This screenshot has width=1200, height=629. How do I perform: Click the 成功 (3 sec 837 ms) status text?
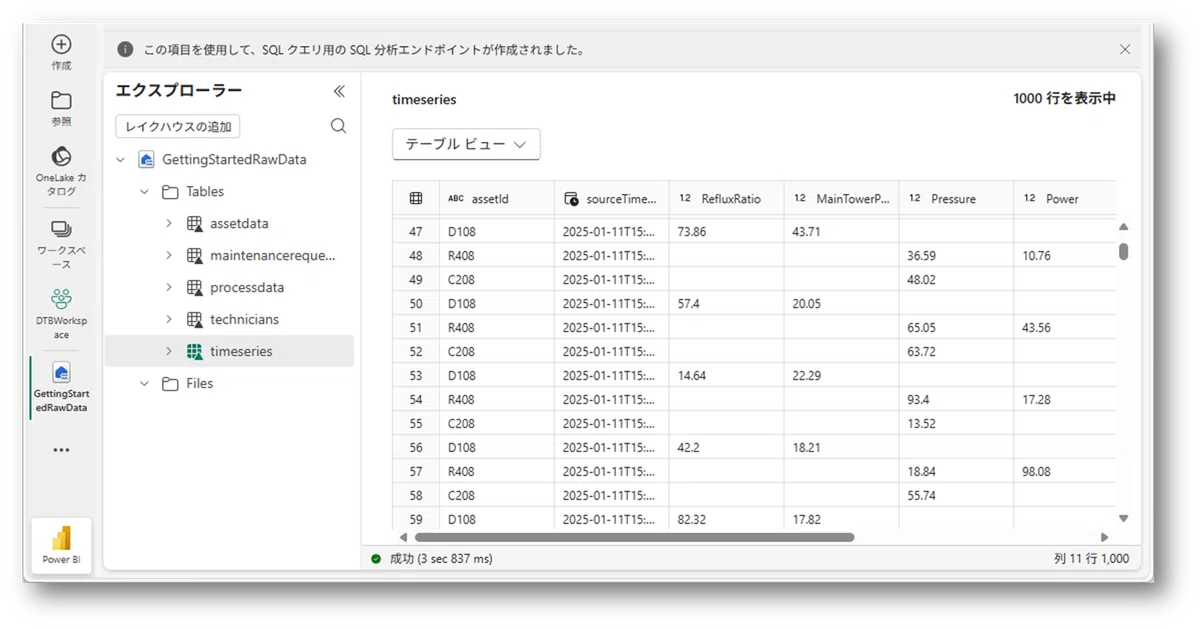click(441, 559)
